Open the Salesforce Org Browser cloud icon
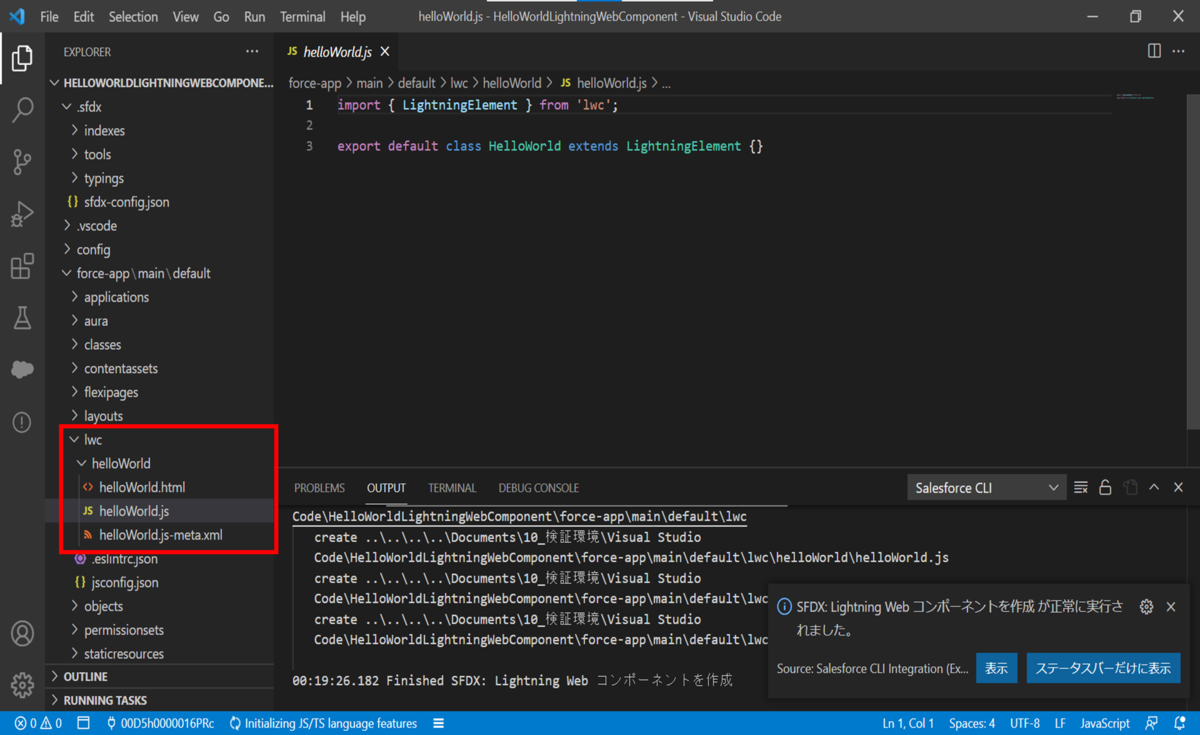1200x735 pixels. point(22,370)
